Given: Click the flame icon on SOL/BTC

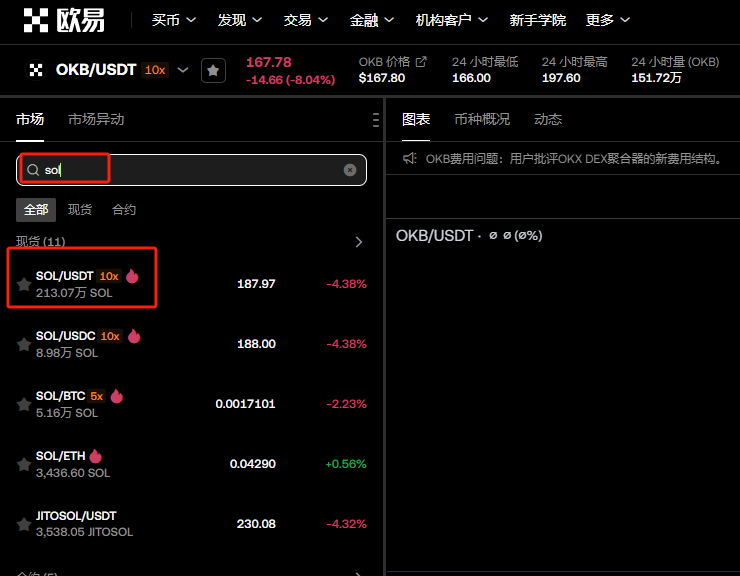Looking at the screenshot, I should (x=117, y=396).
